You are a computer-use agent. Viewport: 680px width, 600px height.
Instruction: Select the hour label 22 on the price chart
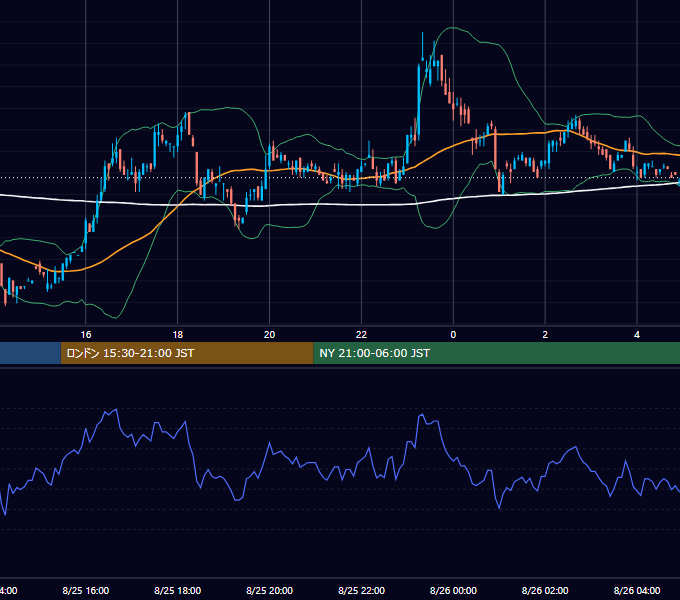pos(361,335)
